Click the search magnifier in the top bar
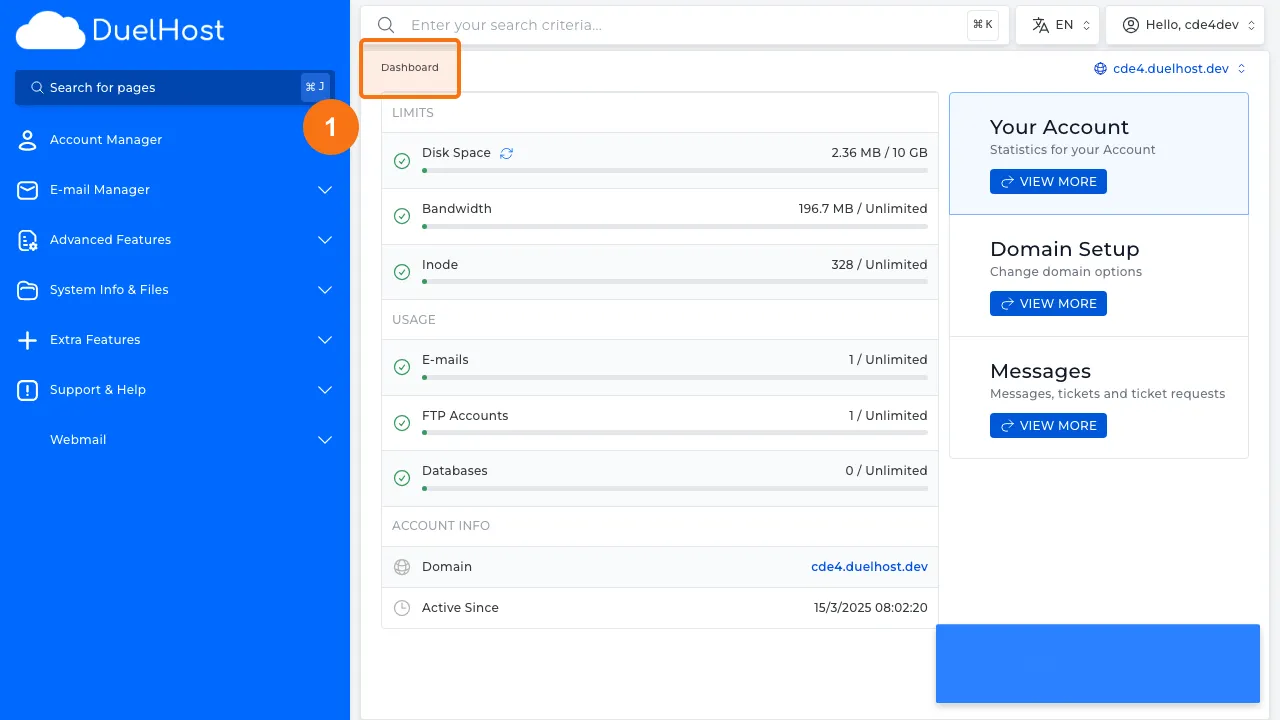 click(x=386, y=24)
